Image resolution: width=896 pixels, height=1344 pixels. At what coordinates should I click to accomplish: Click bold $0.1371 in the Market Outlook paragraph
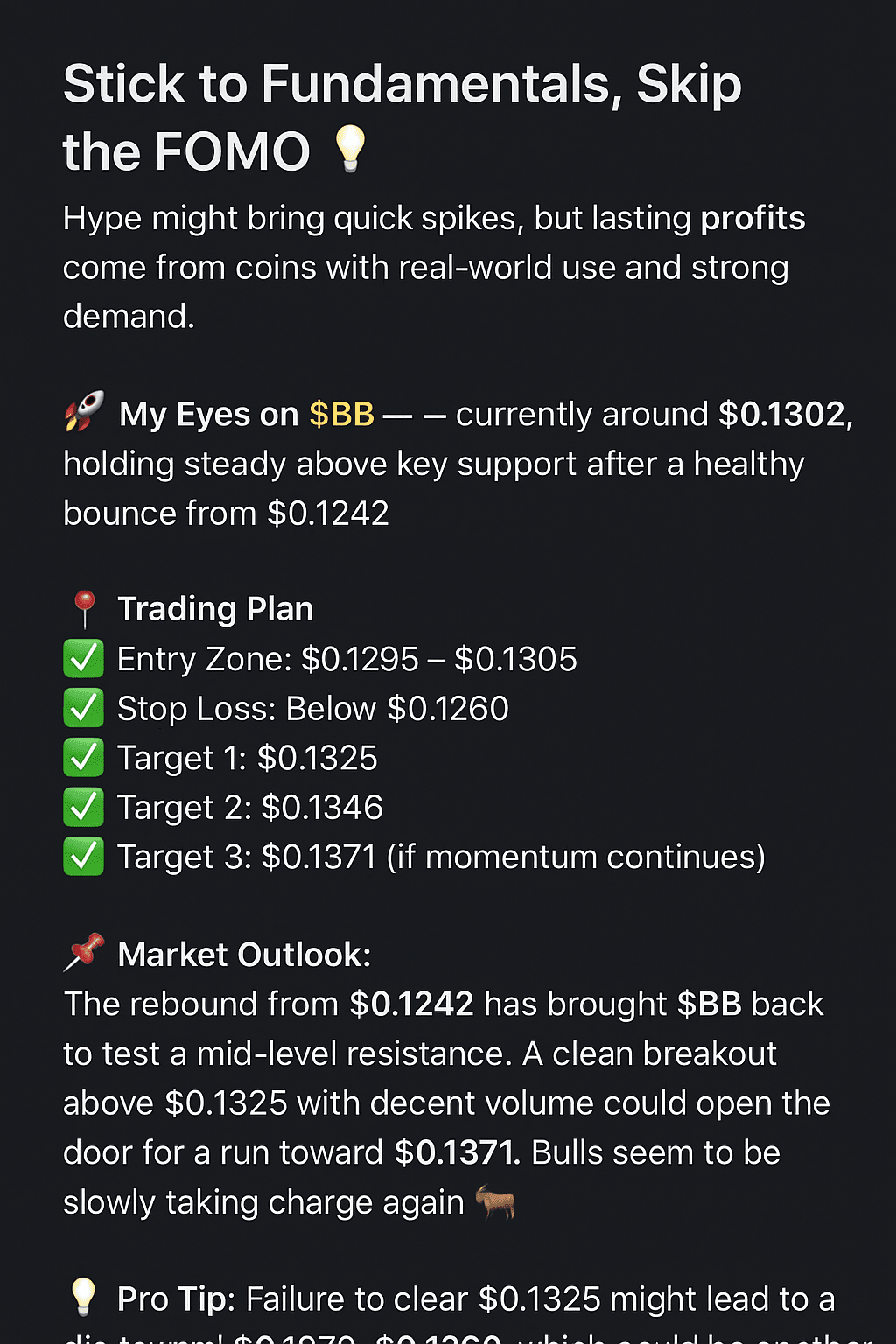pyautogui.click(x=457, y=1152)
